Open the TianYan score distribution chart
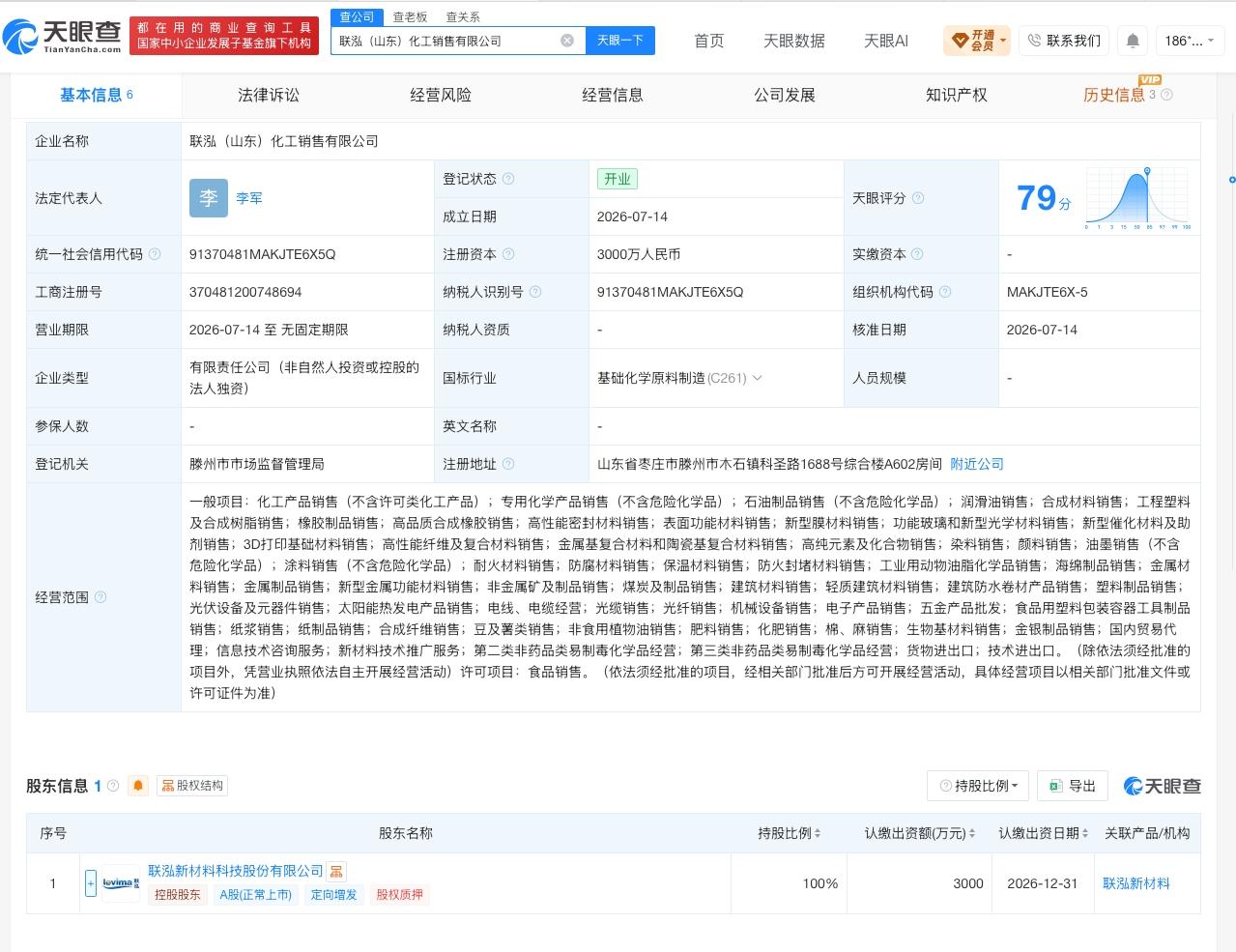1236x952 pixels. 1137,198
